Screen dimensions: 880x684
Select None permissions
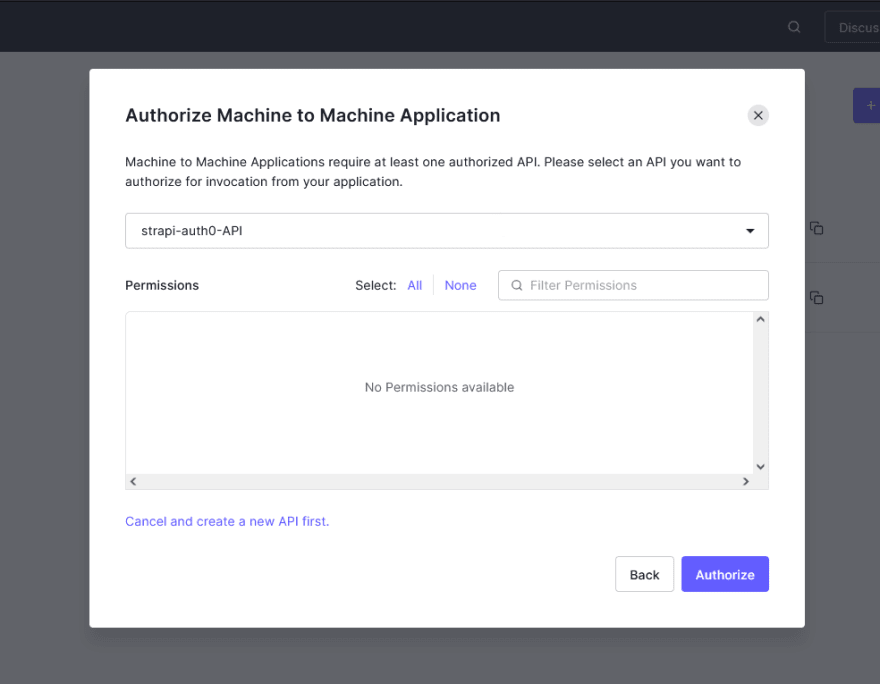tap(460, 286)
